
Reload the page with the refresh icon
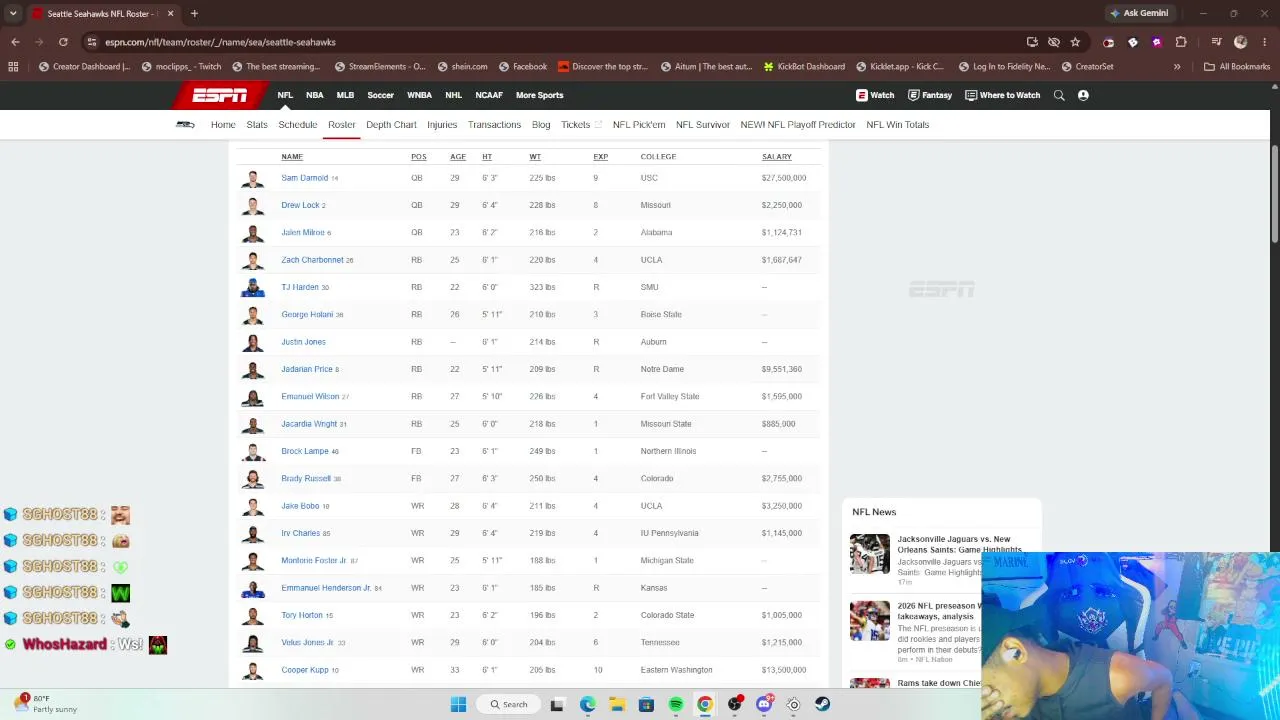pos(63,42)
